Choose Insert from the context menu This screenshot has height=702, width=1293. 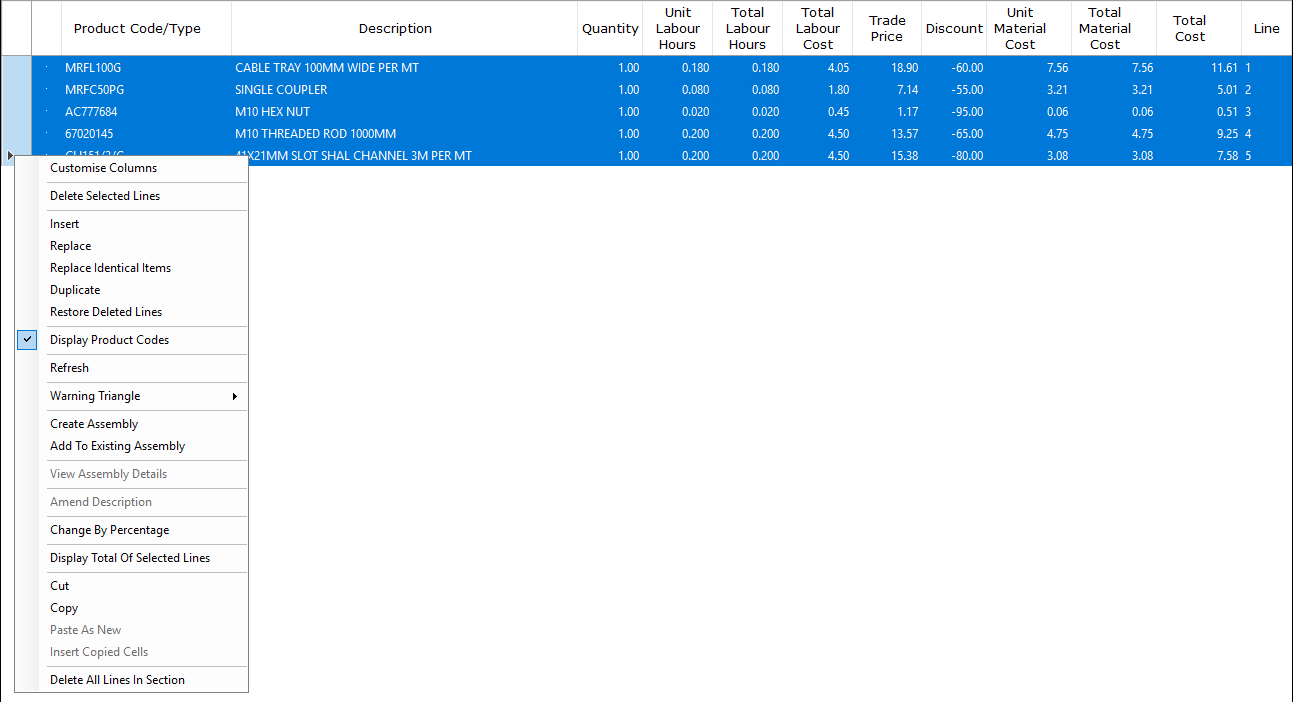tap(64, 224)
